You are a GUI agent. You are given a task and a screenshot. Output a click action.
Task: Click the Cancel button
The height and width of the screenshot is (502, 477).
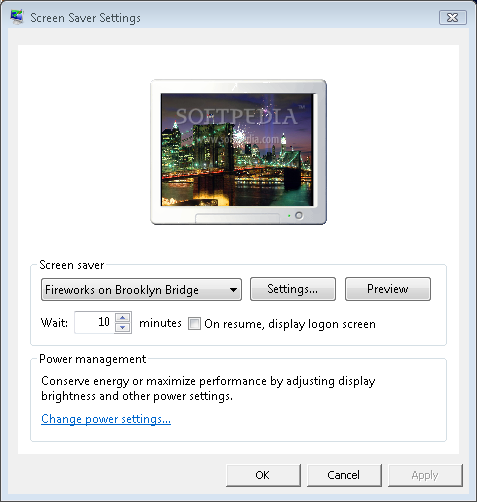[344, 475]
